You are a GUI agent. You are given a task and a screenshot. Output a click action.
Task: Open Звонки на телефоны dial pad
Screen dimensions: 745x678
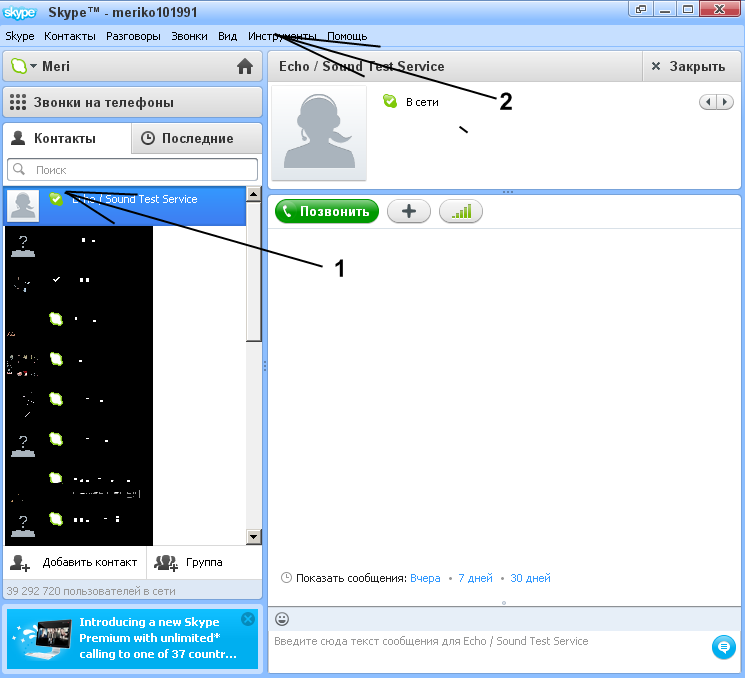[132, 102]
